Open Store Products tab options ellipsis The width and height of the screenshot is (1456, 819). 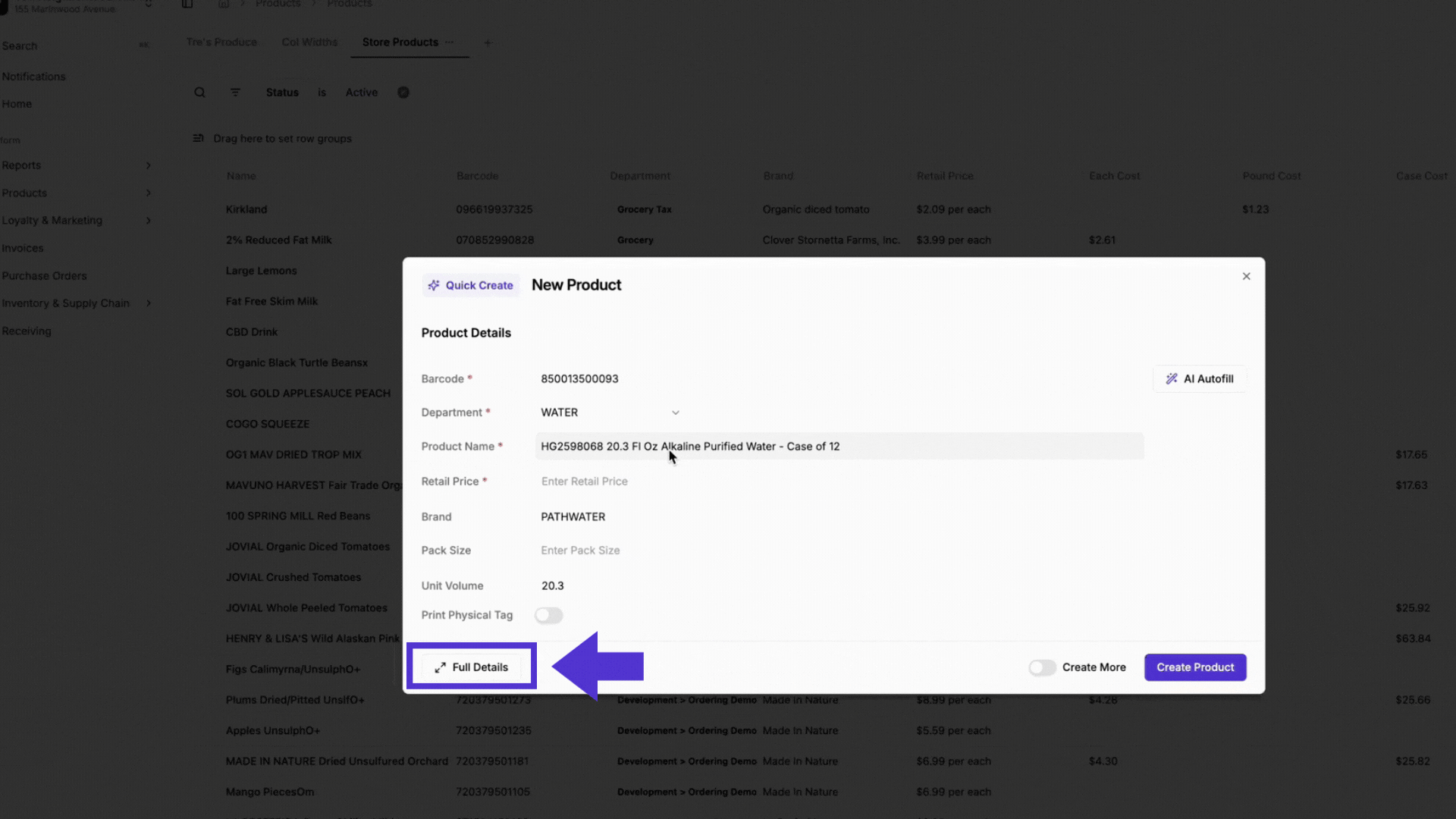tap(450, 42)
